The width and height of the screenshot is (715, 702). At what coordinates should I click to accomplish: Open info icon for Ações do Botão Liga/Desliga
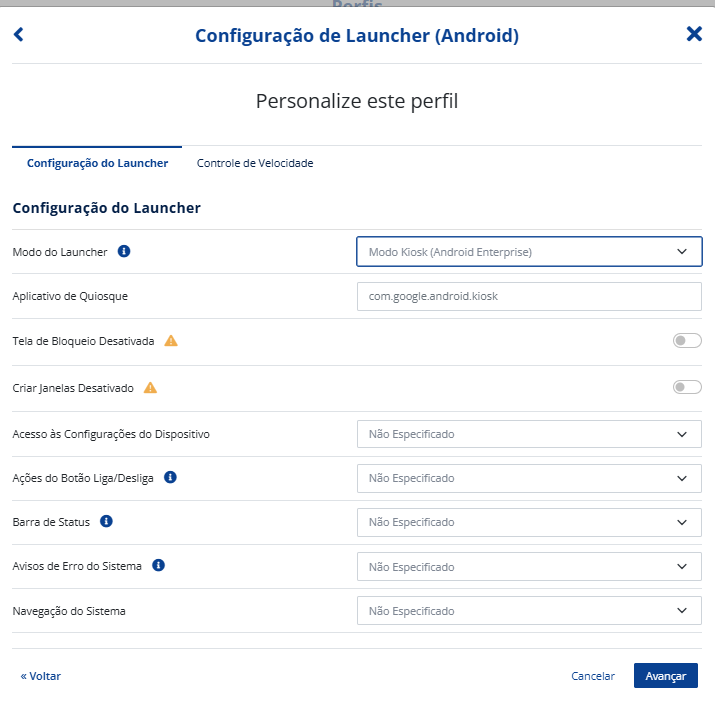click(x=170, y=478)
